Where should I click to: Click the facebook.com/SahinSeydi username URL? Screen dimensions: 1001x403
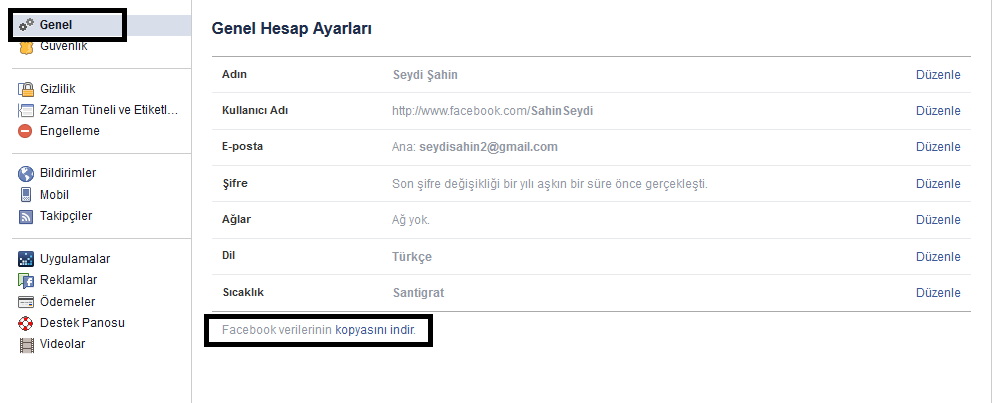492,110
